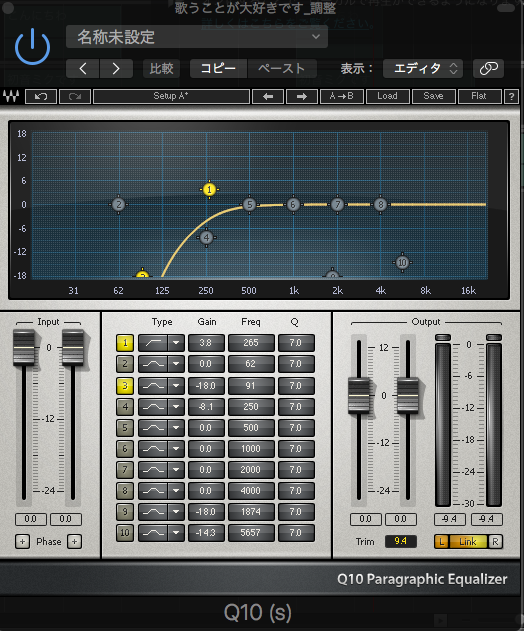The image size is (524, 631).
Task: Select band 7 marker on the graph
Action: [337, 204]
